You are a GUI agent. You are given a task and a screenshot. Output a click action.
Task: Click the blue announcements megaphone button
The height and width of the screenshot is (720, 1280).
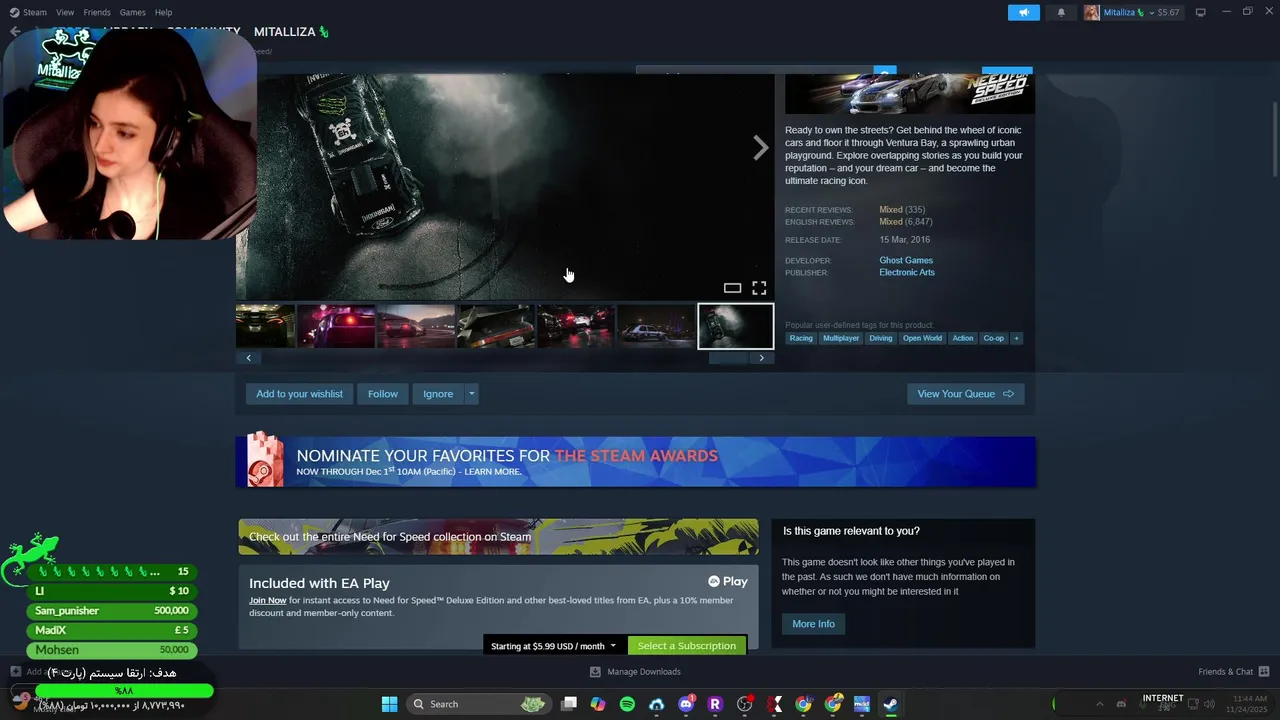point(1023,12)
